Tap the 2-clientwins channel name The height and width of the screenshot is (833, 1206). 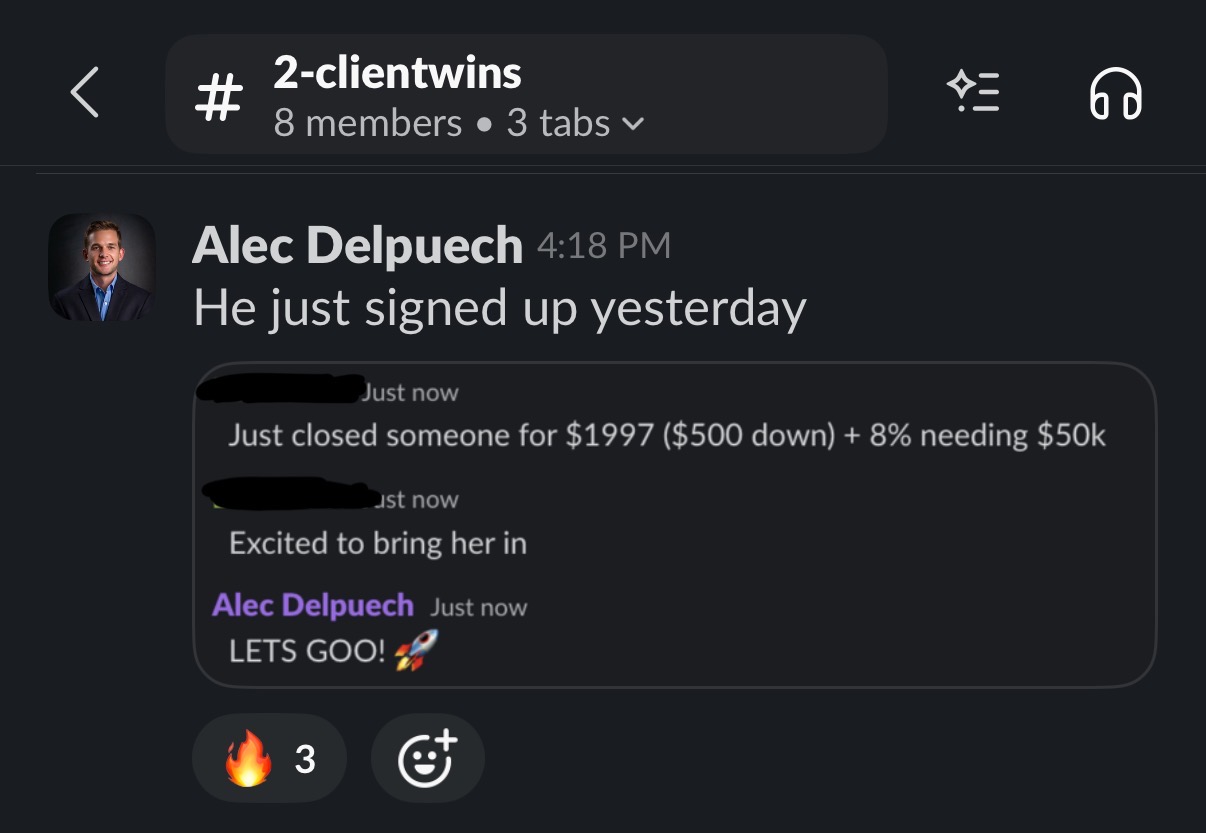[397, 73]
